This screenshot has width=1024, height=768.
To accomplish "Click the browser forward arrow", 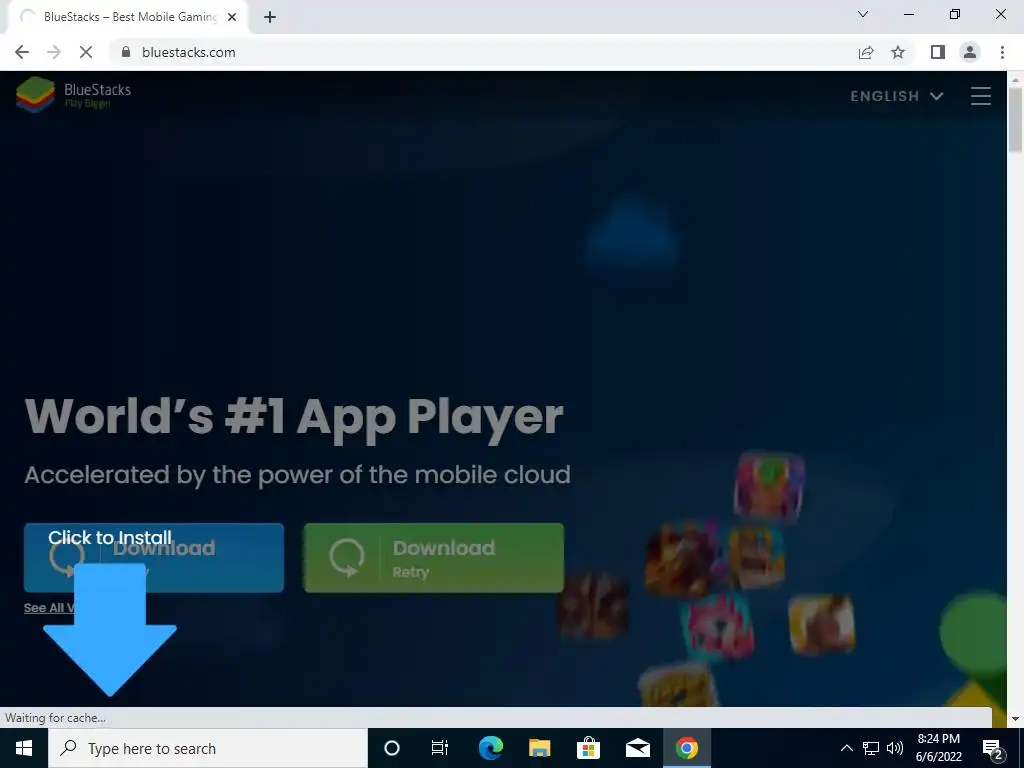I will [54, 52].
